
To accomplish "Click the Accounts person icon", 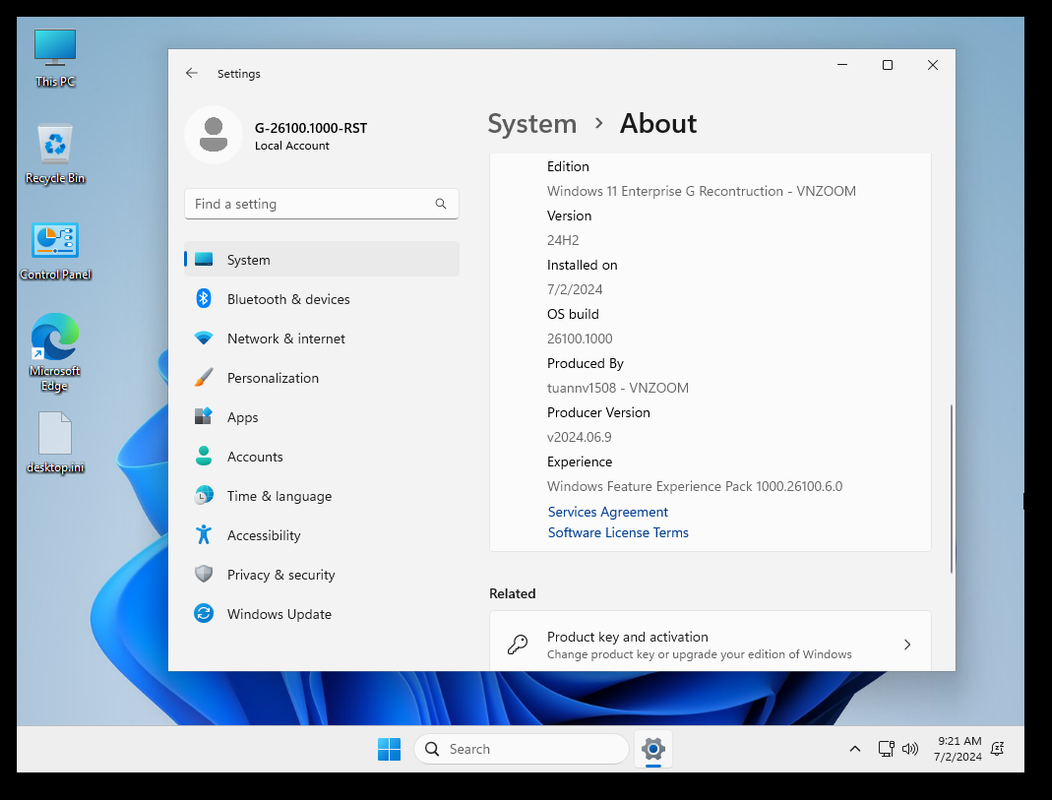I will point(204,456).
